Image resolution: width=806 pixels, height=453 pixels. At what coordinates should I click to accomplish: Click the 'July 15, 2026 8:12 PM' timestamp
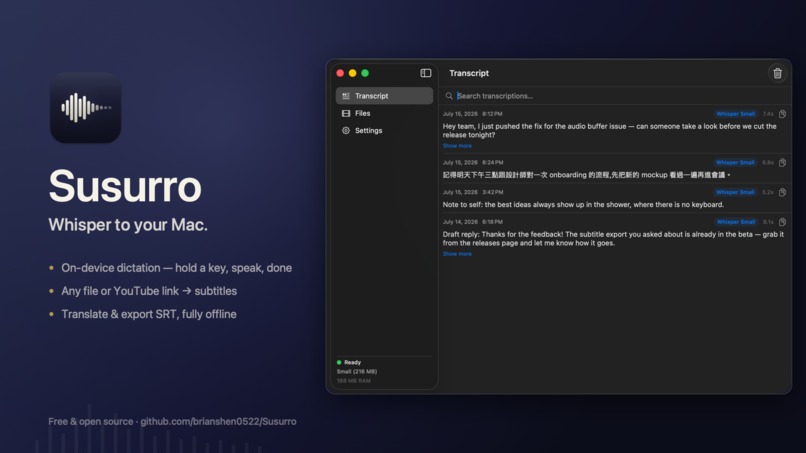pyautogui.click(x=472, y=114)
